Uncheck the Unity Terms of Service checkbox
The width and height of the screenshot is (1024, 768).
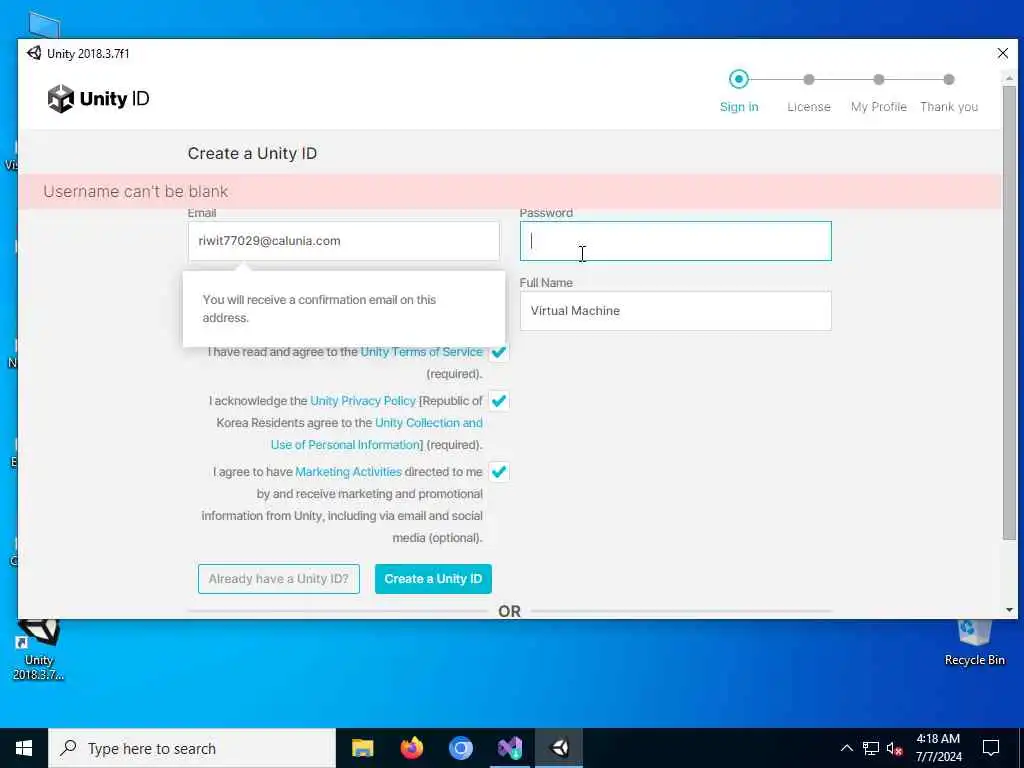click(499, 352)
